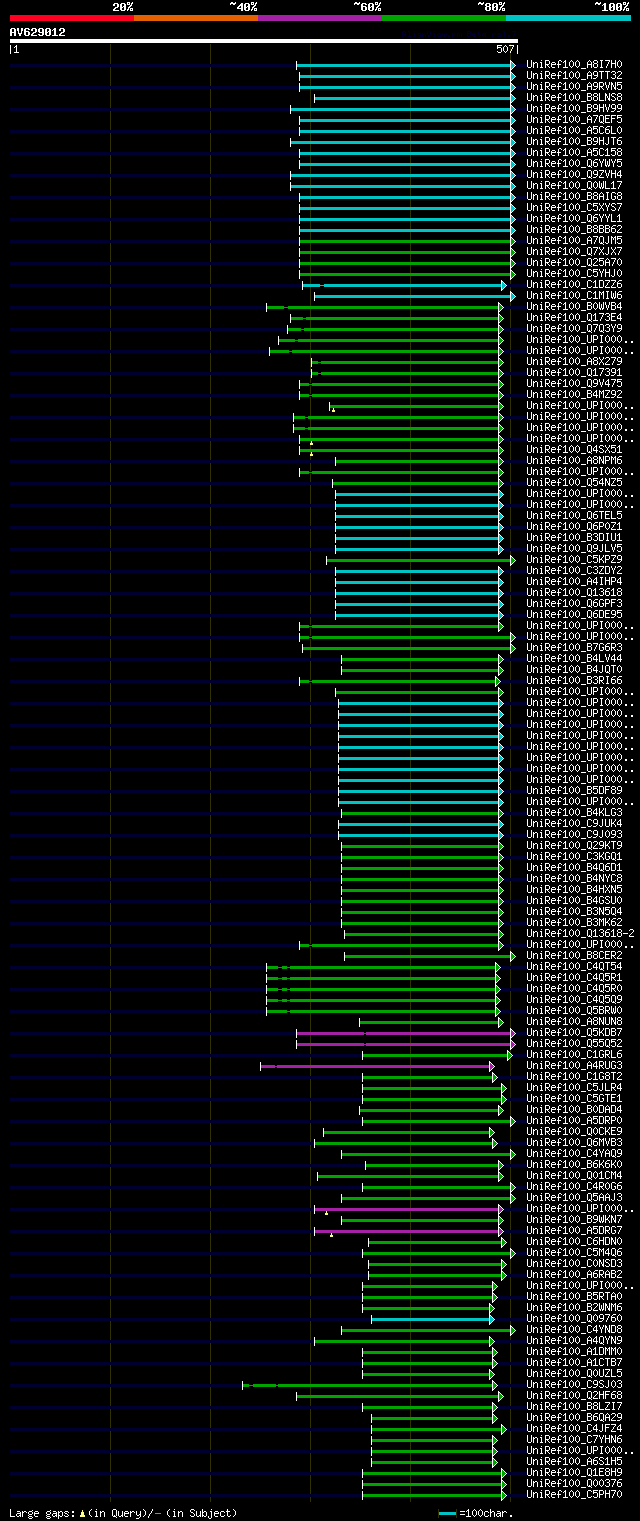Click hit label UniRef100_A5DRG7
Screen dimensions: 640x1521
pos(574,1231)
